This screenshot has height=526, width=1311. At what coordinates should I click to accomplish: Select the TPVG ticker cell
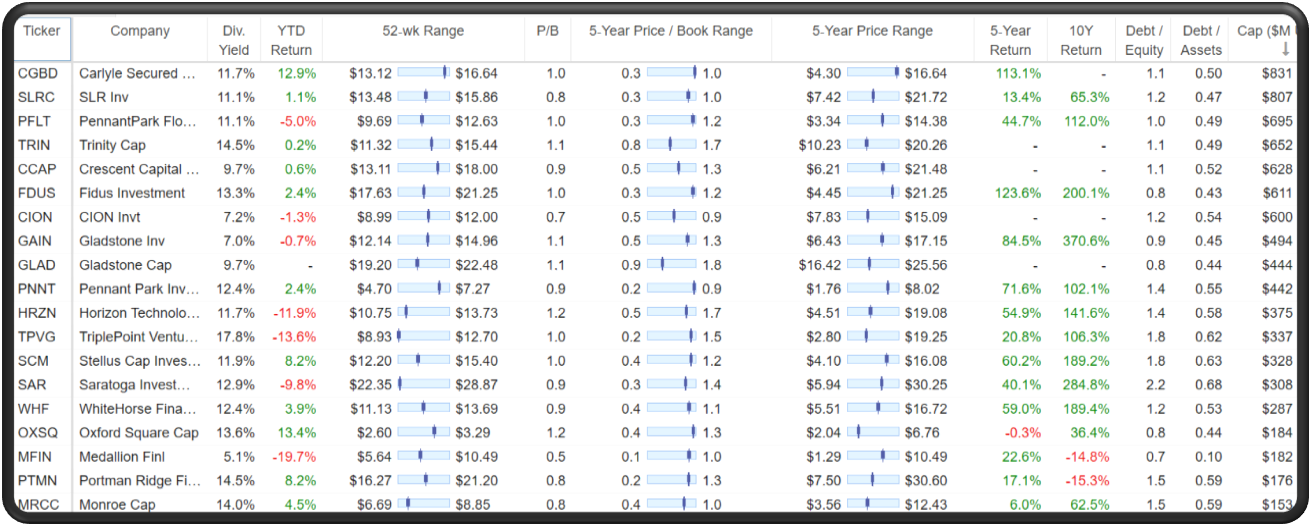tap(37, 337)
